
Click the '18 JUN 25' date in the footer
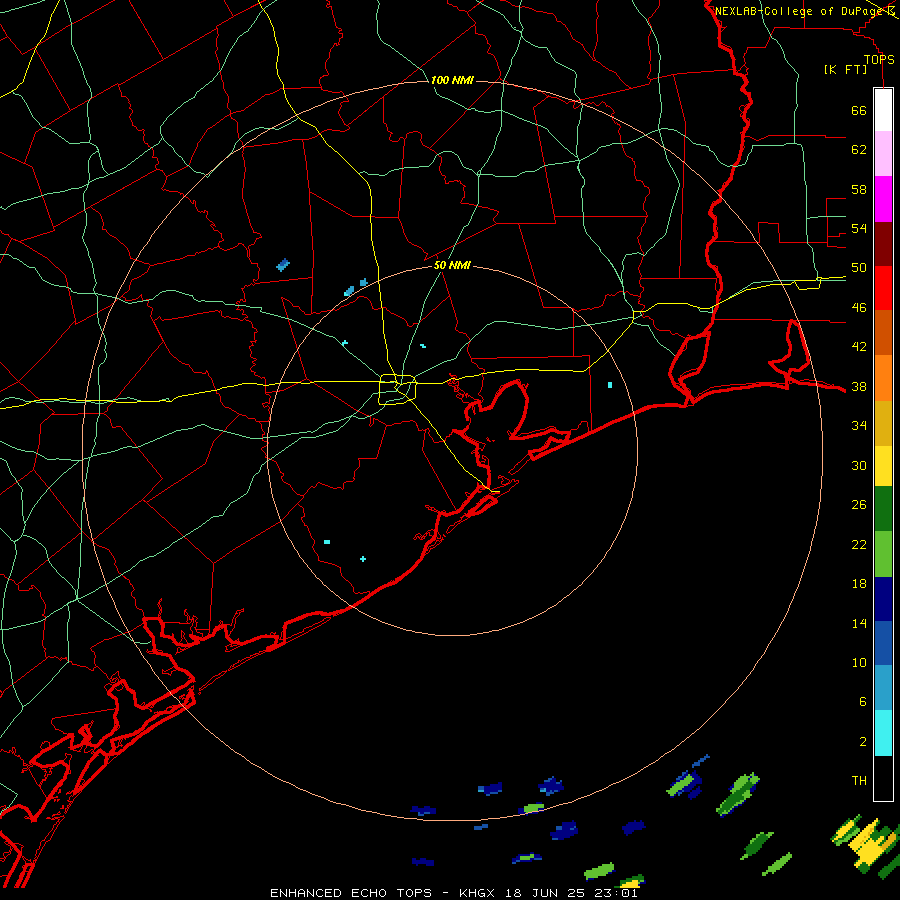coord(546,893)
